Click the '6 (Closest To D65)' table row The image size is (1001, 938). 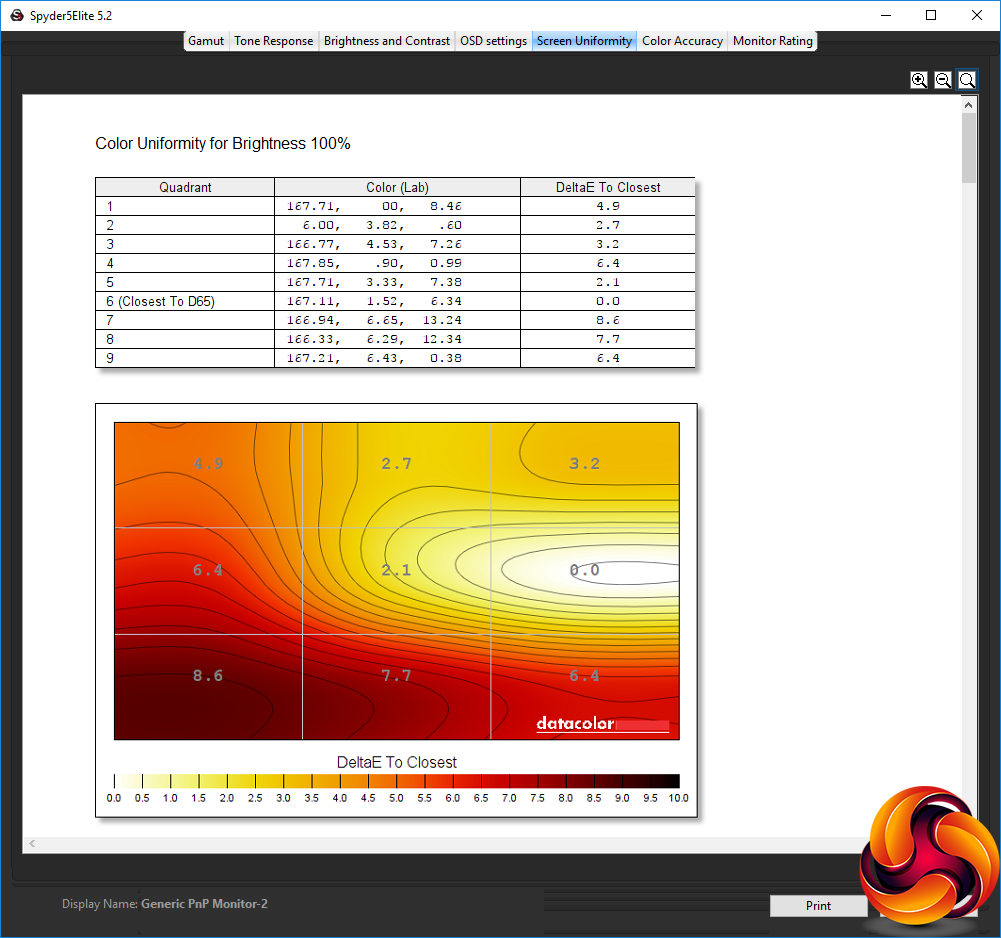click(x=395, y=301)
